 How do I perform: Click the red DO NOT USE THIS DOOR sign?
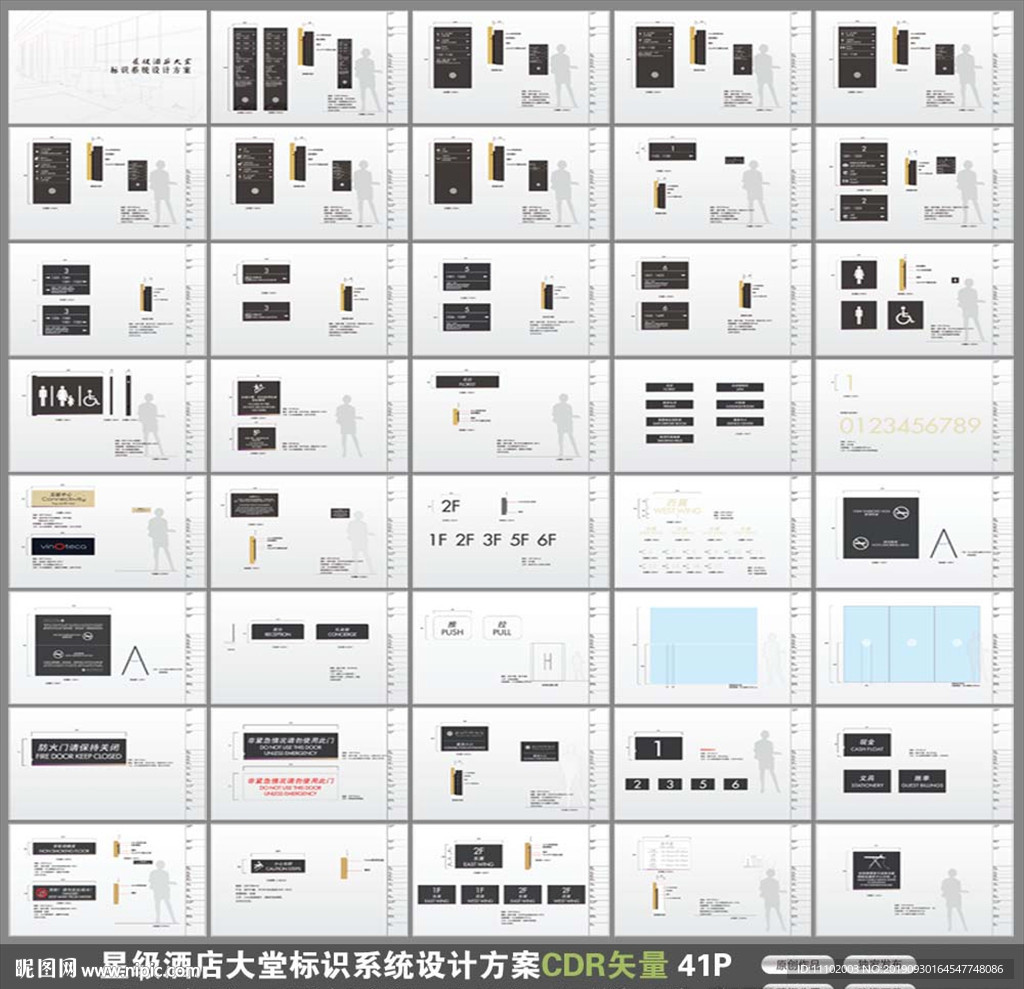290,783
